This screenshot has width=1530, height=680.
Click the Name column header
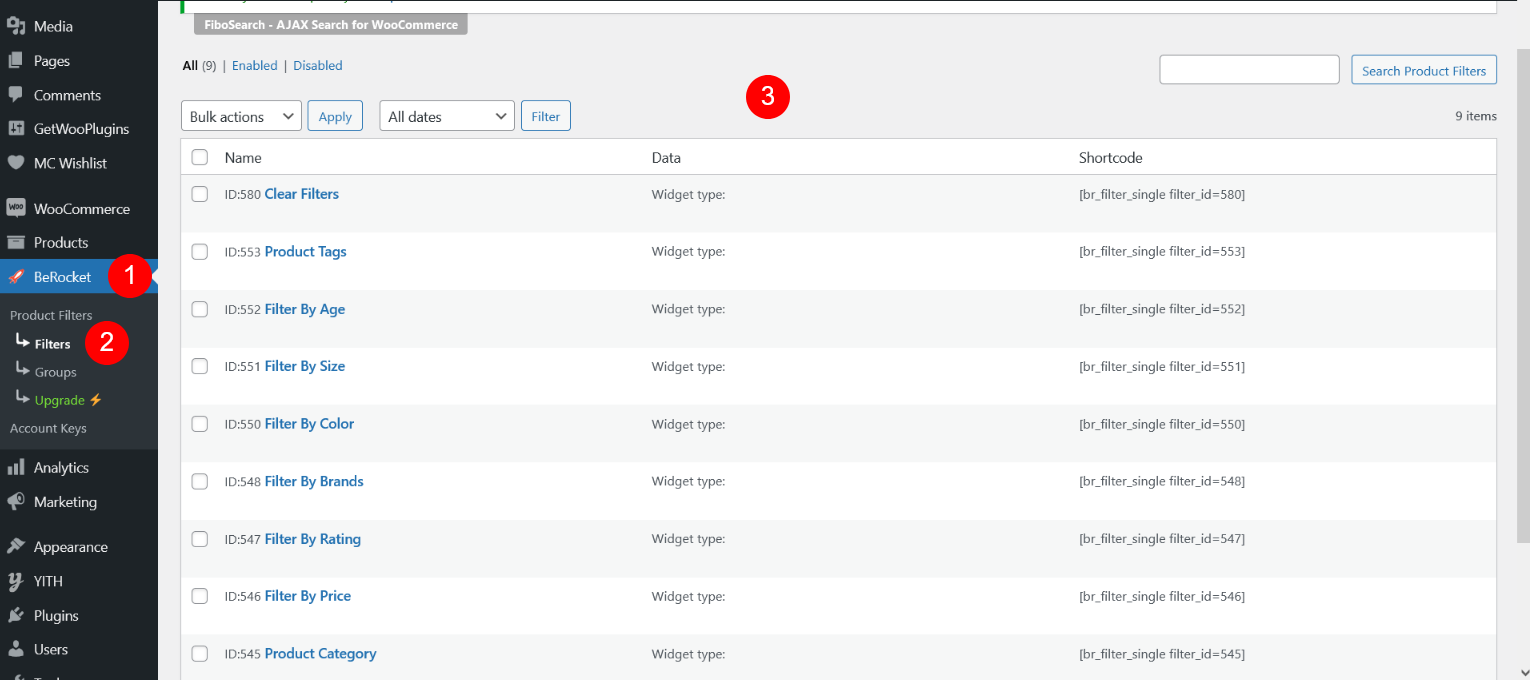(243, 157)
